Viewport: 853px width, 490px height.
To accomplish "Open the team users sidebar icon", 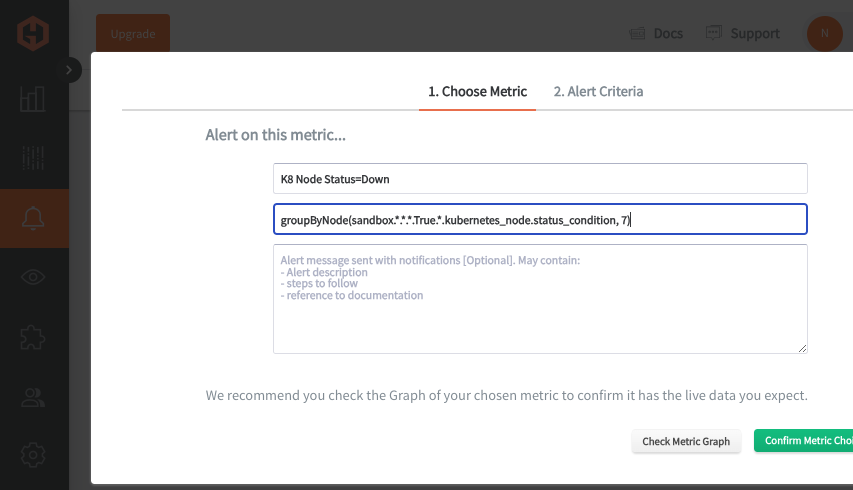I will 33,398.
